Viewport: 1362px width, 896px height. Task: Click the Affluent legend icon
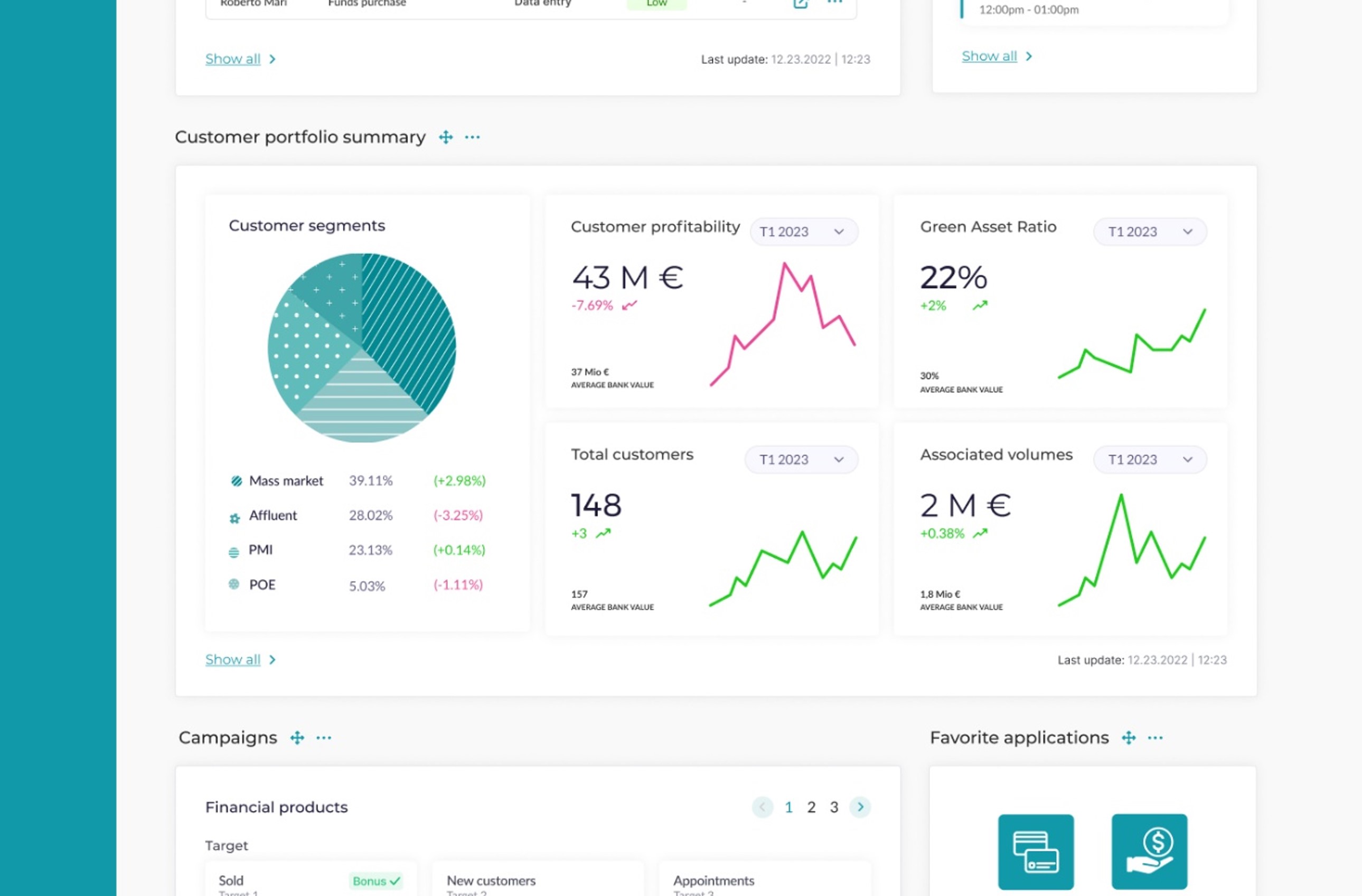pos(234,518)
